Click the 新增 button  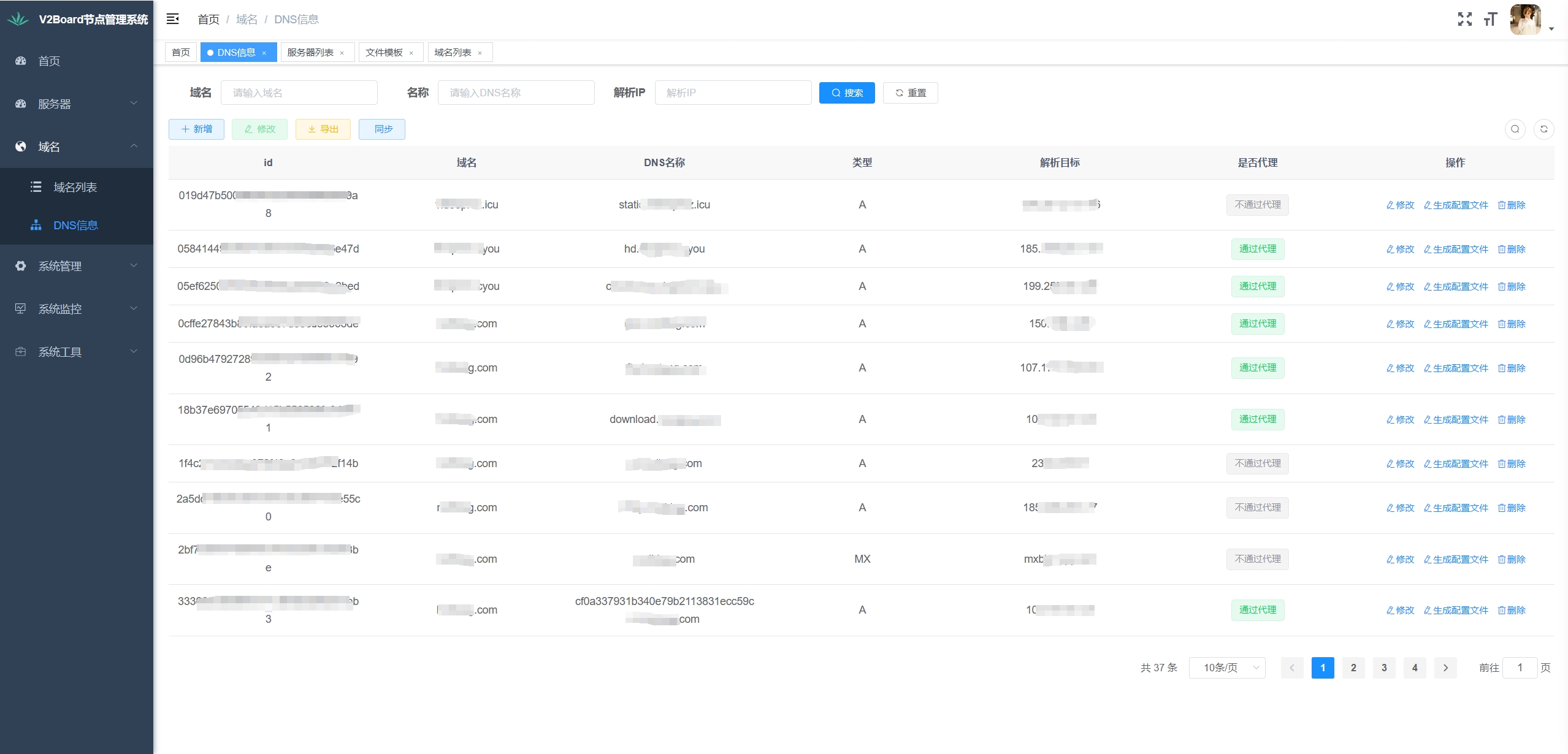(x=196, y=129)
